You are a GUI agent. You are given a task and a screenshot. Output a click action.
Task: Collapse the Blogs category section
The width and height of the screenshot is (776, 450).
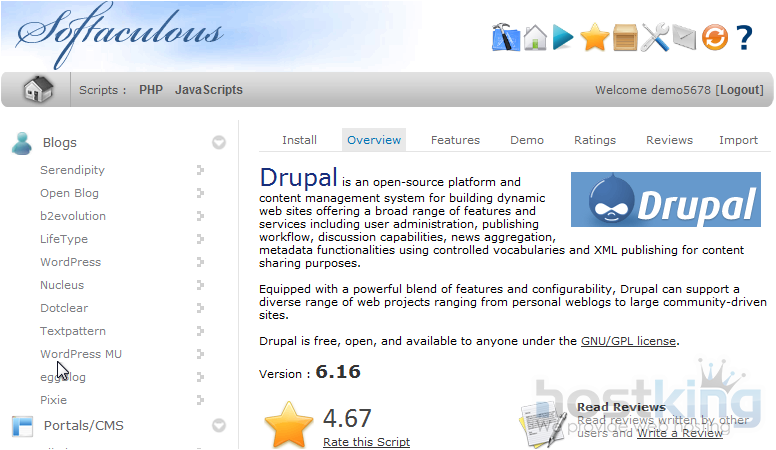pos(219,143)
